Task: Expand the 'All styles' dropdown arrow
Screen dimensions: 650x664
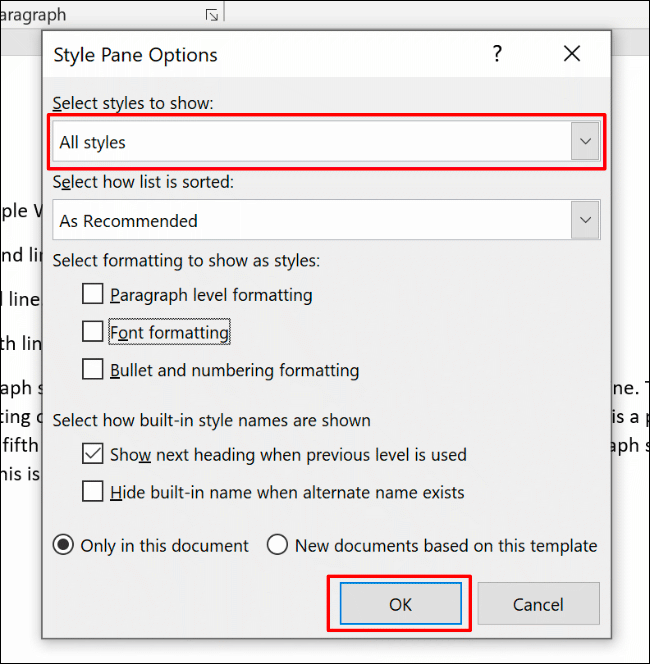Action: 585,142
